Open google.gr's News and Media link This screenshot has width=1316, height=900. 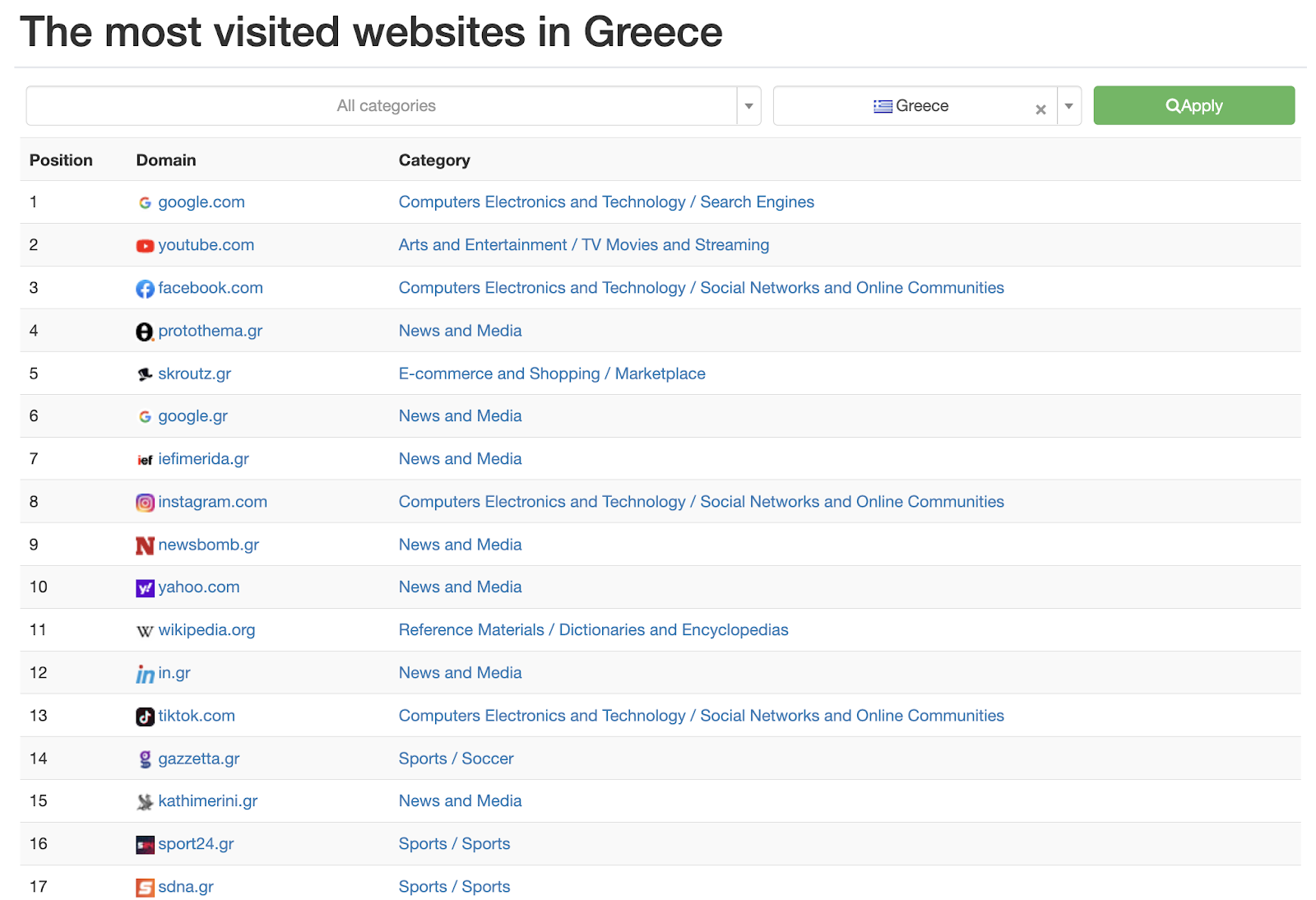coord(461,416)
